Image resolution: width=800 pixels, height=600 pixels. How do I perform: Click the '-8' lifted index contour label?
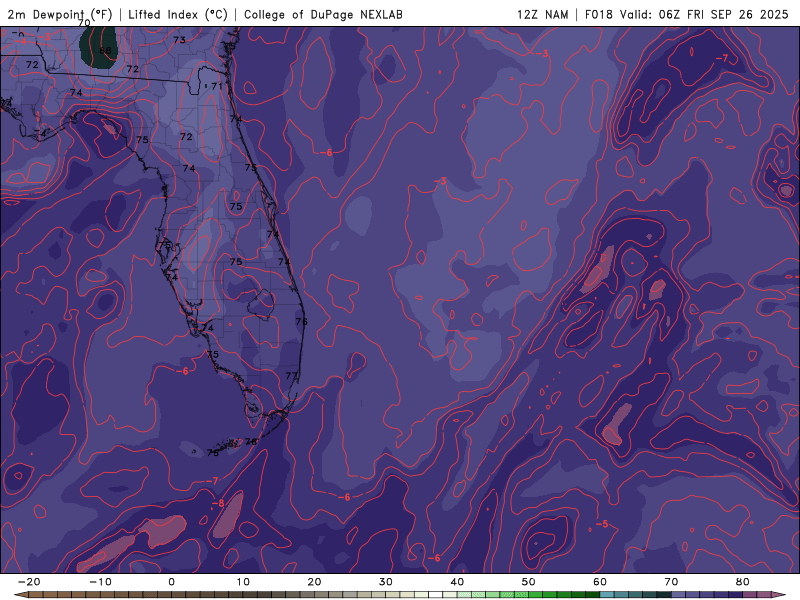coord(218,503)
